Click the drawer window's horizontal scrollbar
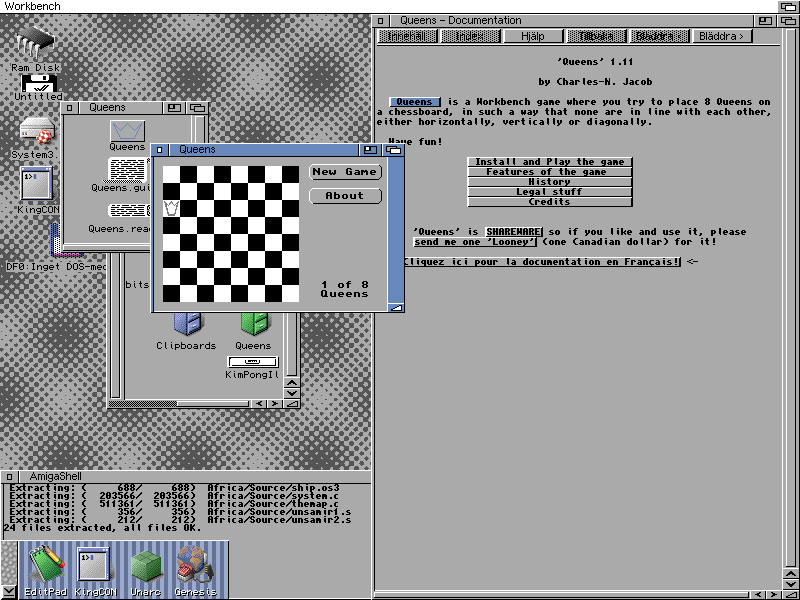This screenshot has height=600, width=800. pos(179,404)
